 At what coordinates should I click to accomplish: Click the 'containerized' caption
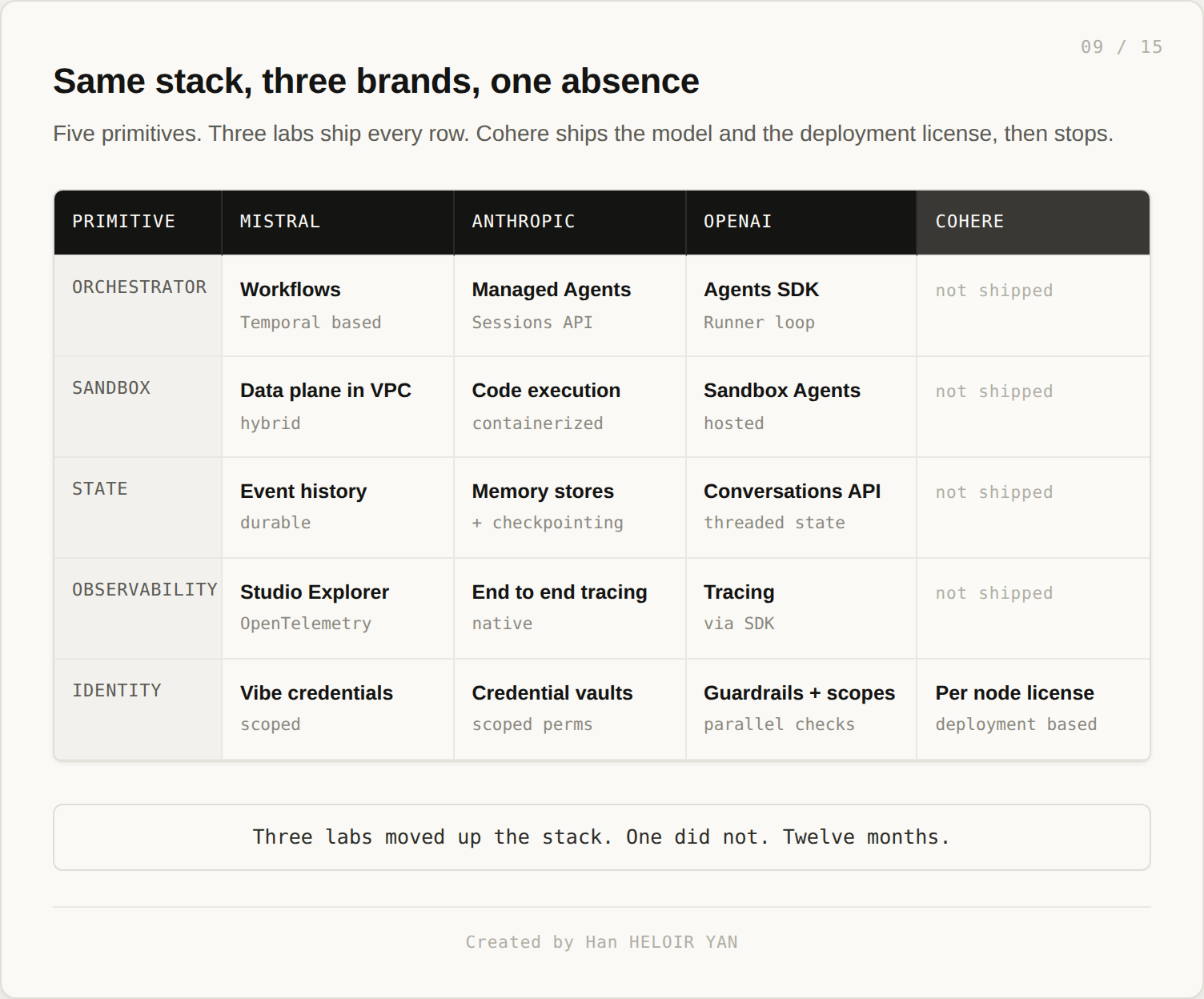pyautogui.click(x=538, y=423)
